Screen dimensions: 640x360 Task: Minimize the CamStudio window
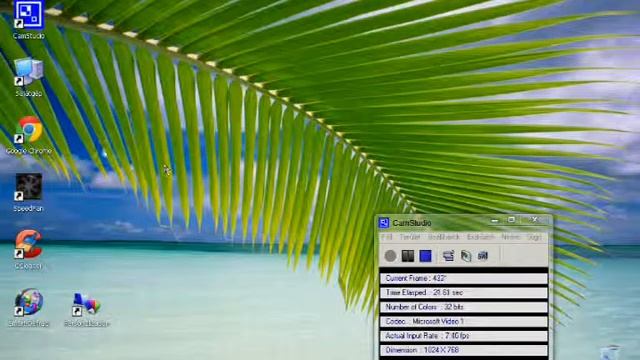[x=495, y=220]
